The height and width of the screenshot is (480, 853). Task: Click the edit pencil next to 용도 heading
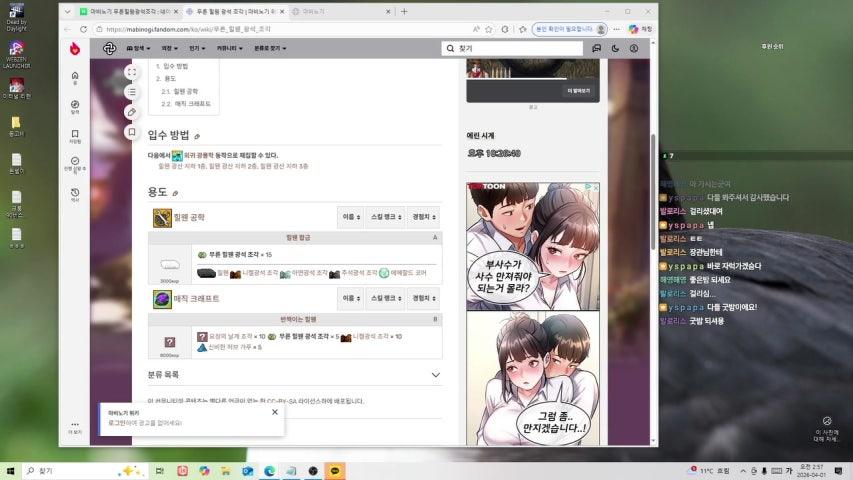[175, 193]
